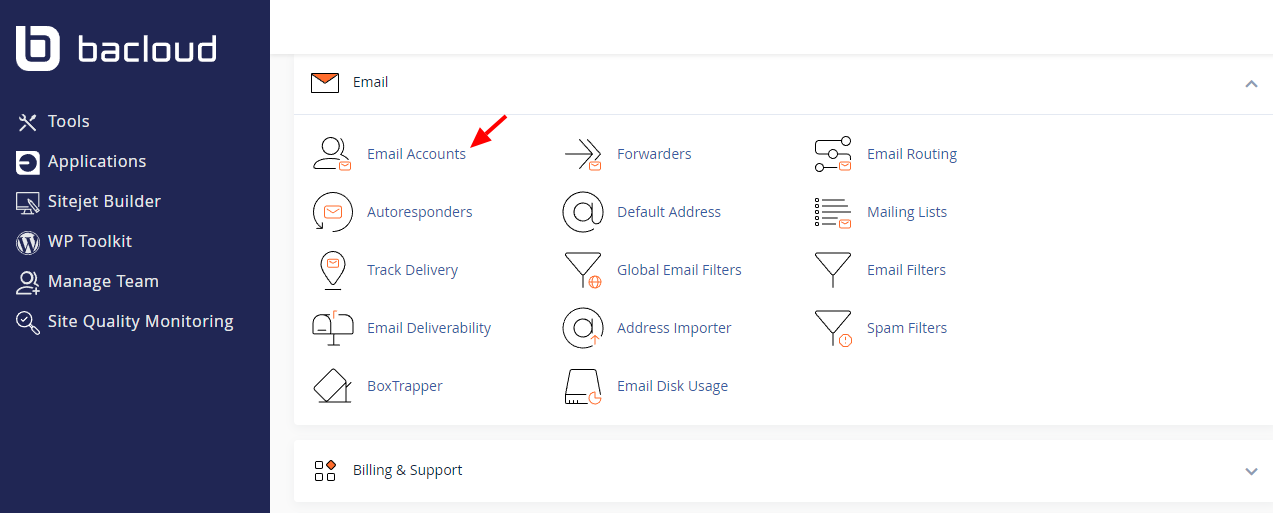This screenshot has width=1273, height=513.
Task: Open the Mailing Lists icon
Action: point(833,212)
